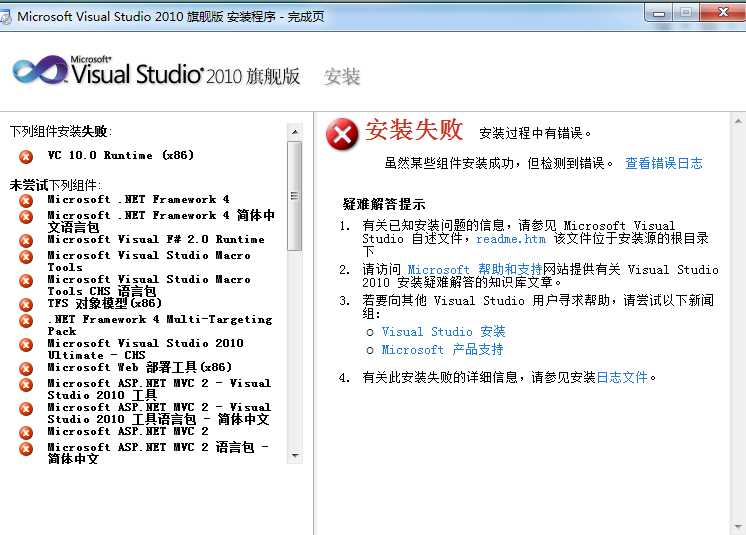Click error icon beside Visual Studio 2010 Ultimate - CHS

tap(26, 345)
